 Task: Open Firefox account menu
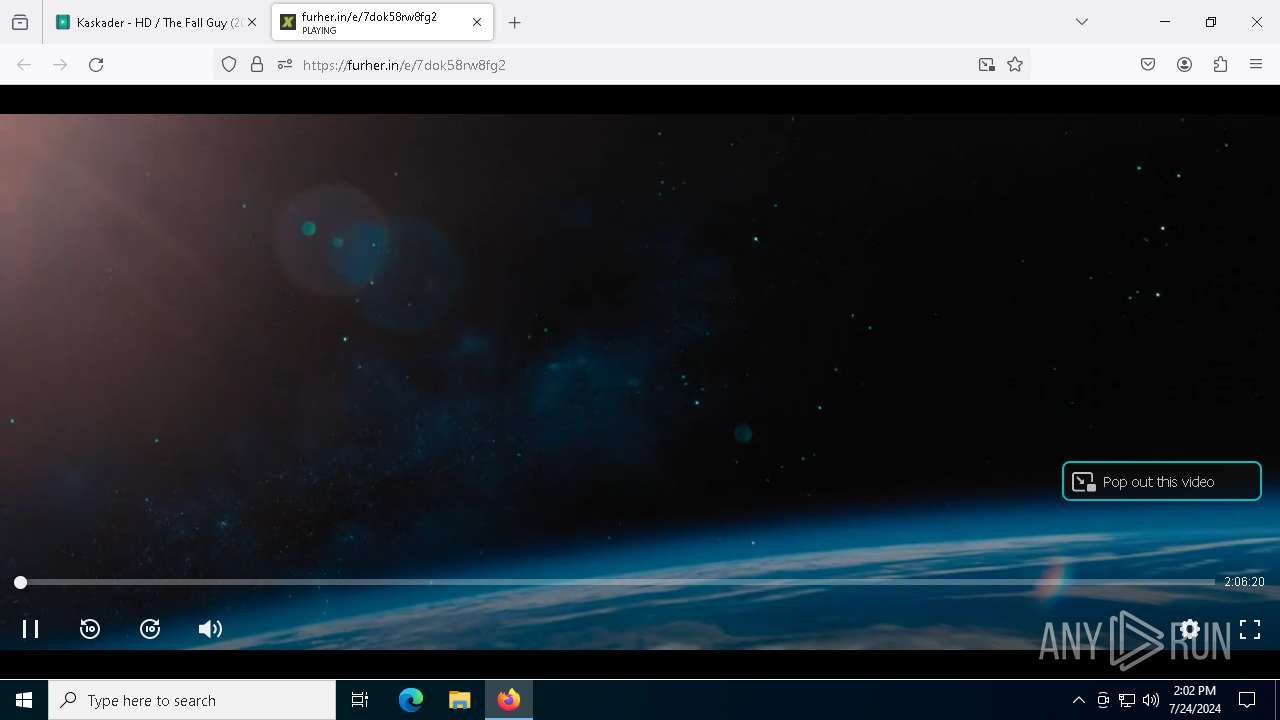tap(1184, 65)
